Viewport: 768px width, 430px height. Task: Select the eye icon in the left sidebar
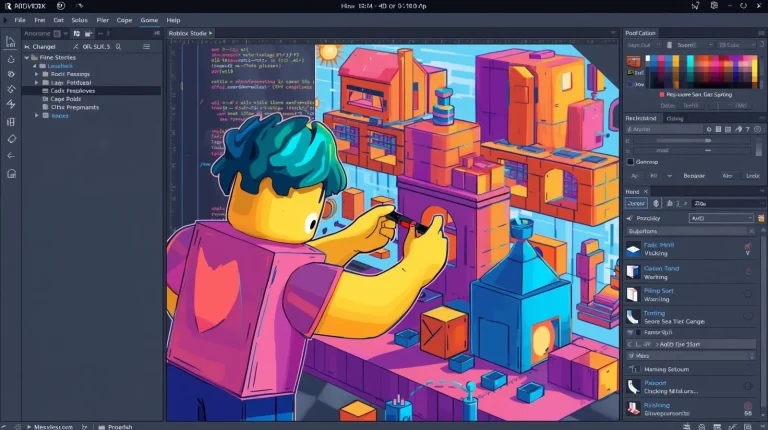(x=11, y=74)
